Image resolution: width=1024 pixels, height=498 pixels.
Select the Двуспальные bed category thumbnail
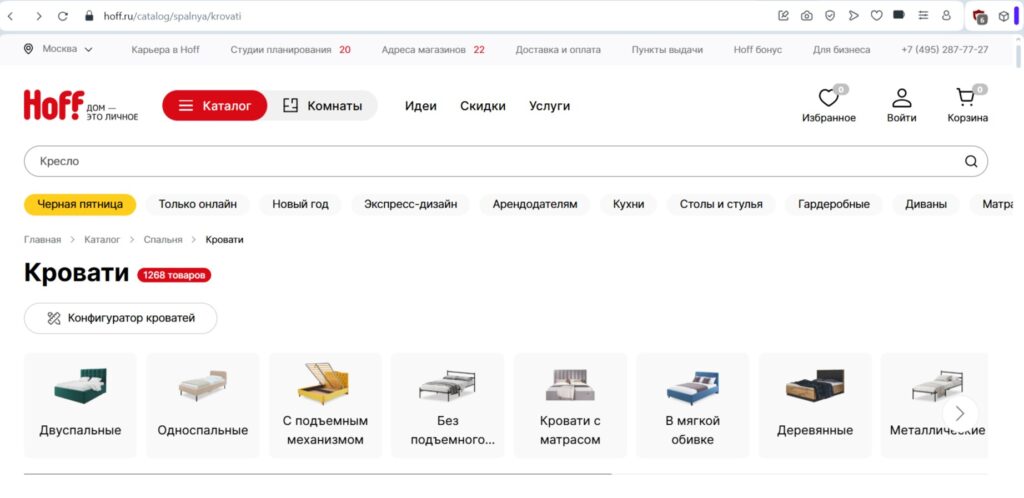(x=81, y=405)
